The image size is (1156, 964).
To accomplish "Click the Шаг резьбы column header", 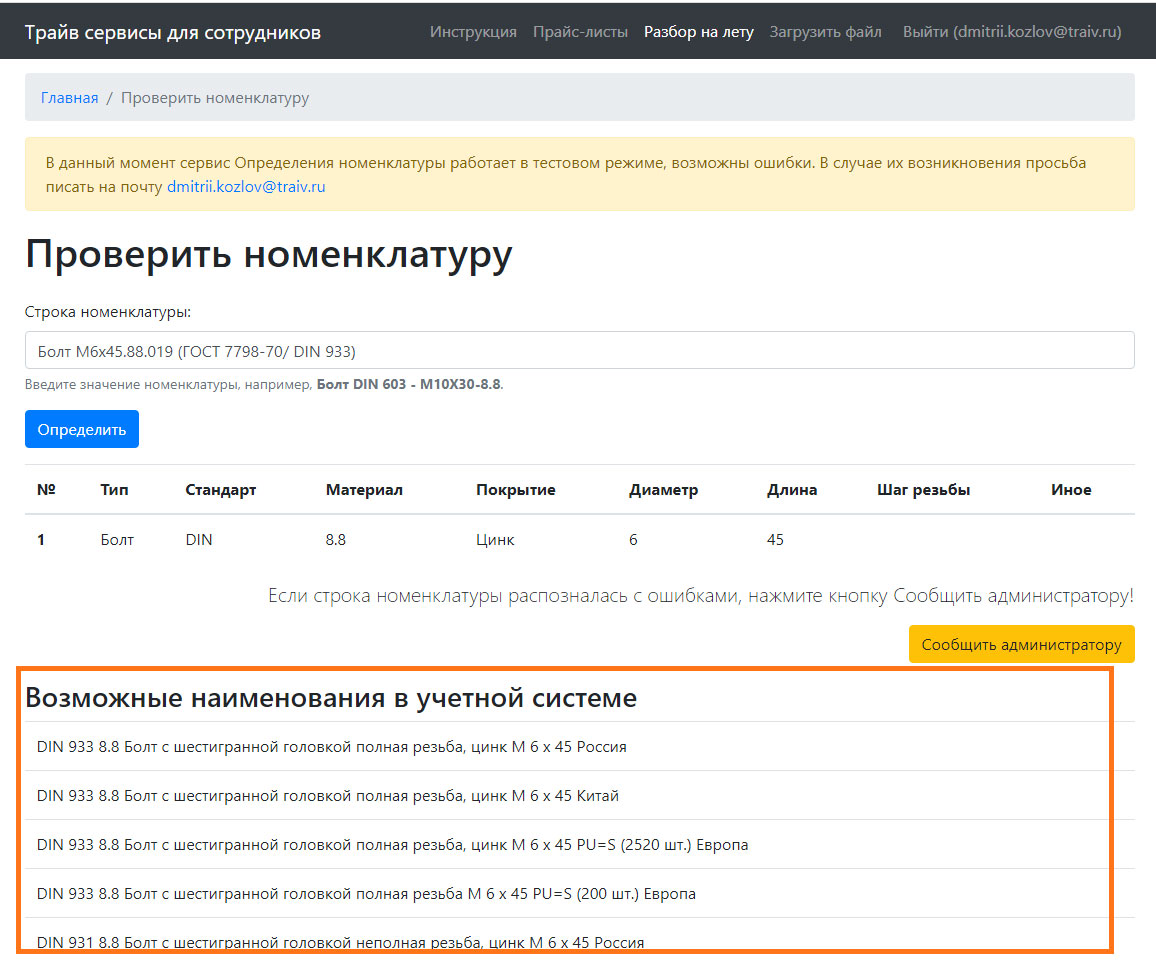I will [923, 490].
